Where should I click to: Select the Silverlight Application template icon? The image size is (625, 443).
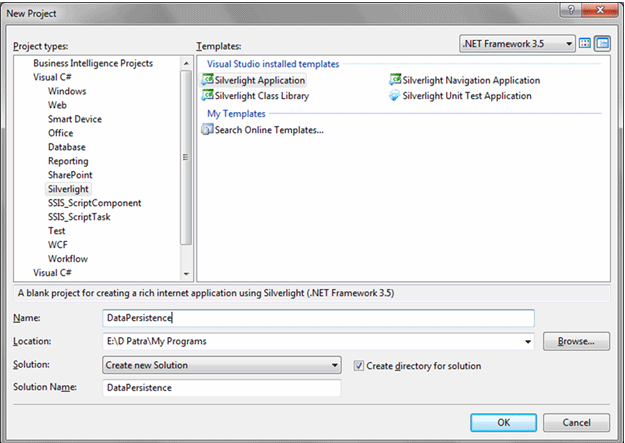[207, 80]
